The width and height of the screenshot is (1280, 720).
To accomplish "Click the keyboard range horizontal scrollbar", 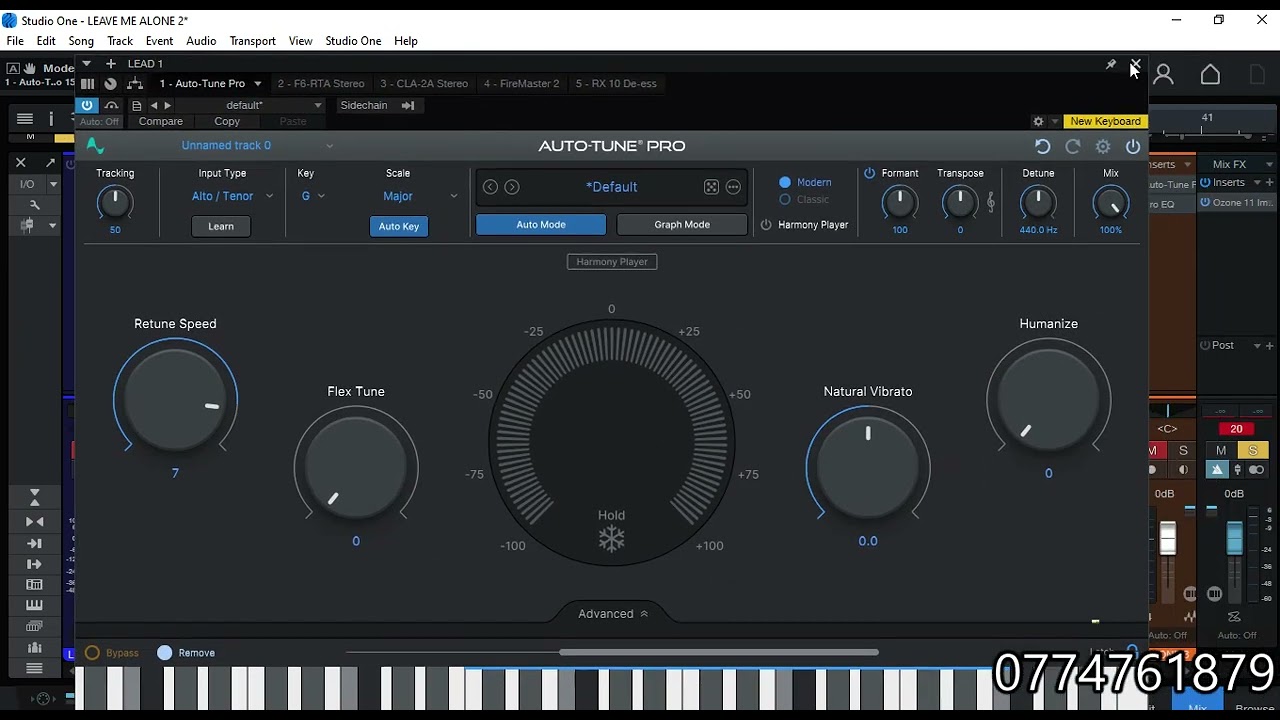I will point(718,653).
